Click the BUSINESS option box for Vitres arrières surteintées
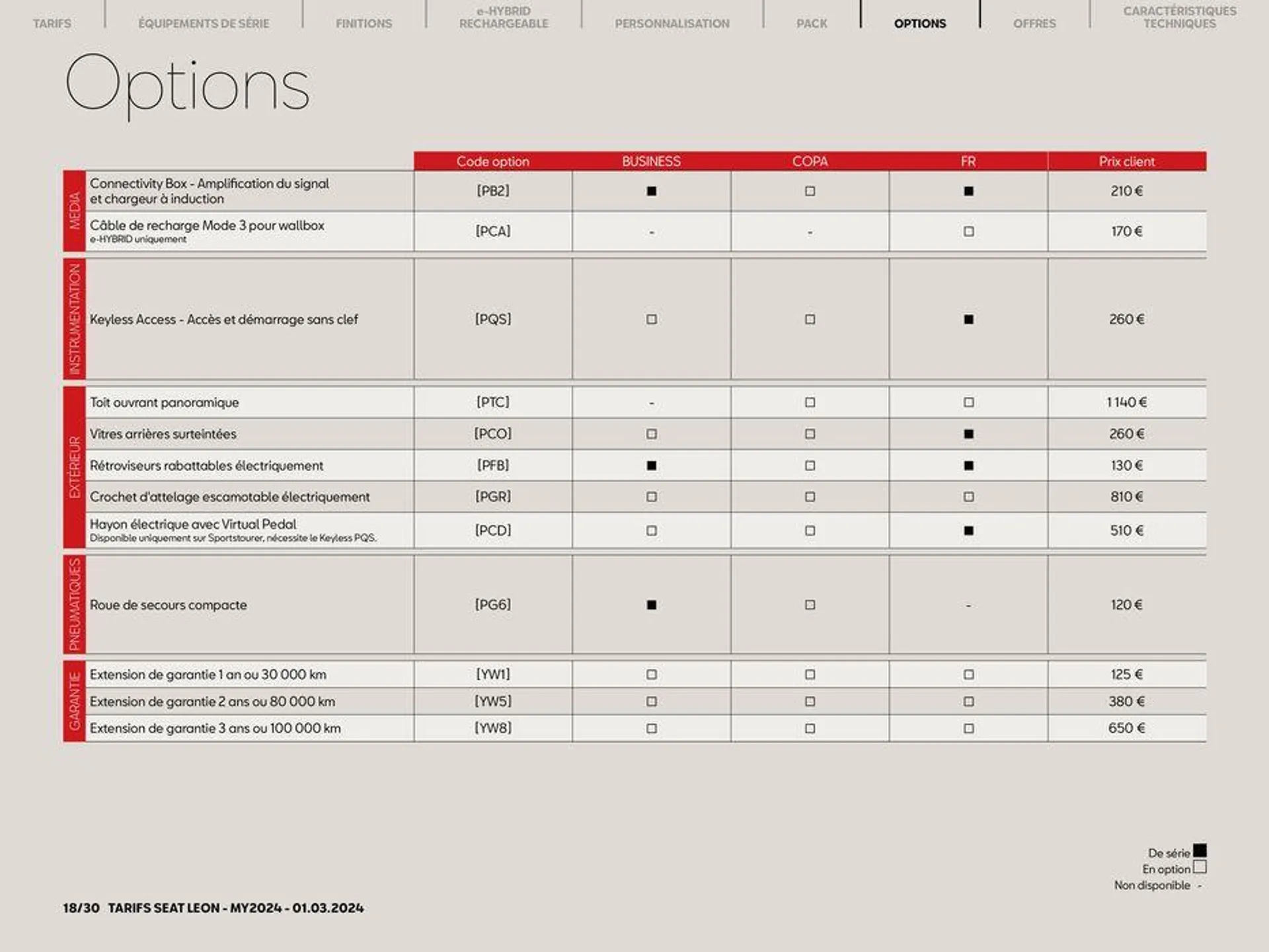 point(652,434)
